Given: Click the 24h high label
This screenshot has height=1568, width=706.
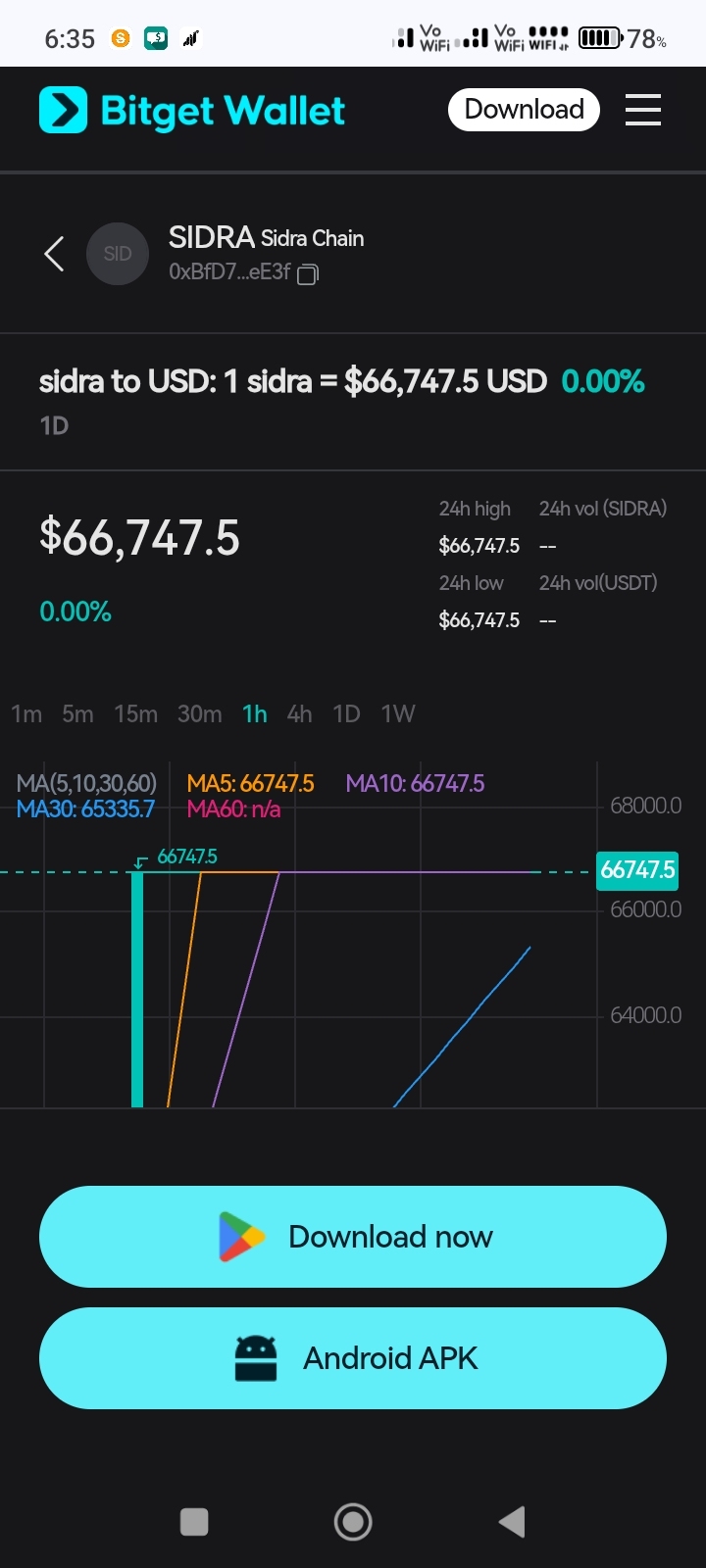Looking at the screenshot, I should pos(475,509).
